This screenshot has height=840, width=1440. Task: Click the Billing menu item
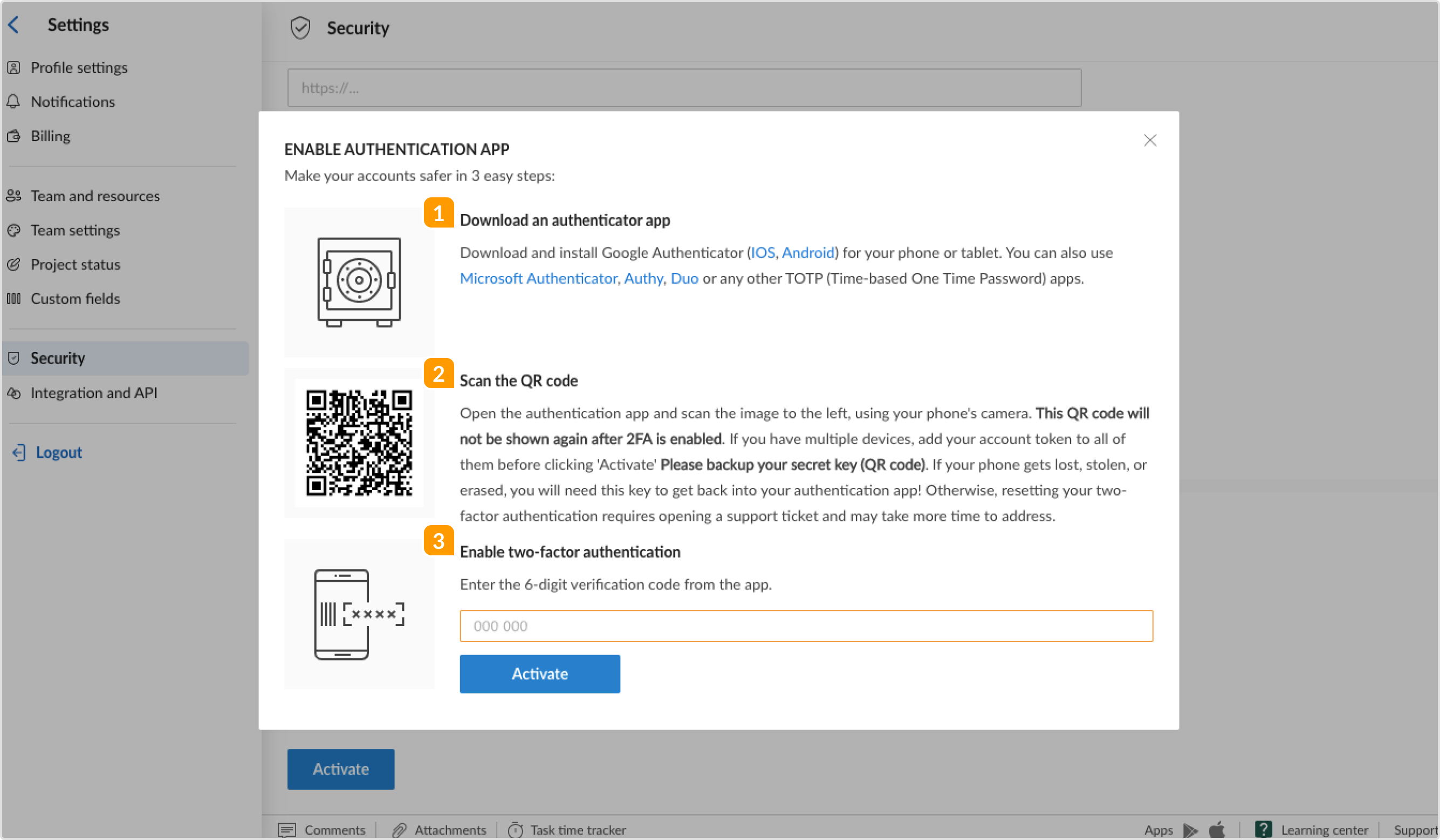click(x=50, y=135)
